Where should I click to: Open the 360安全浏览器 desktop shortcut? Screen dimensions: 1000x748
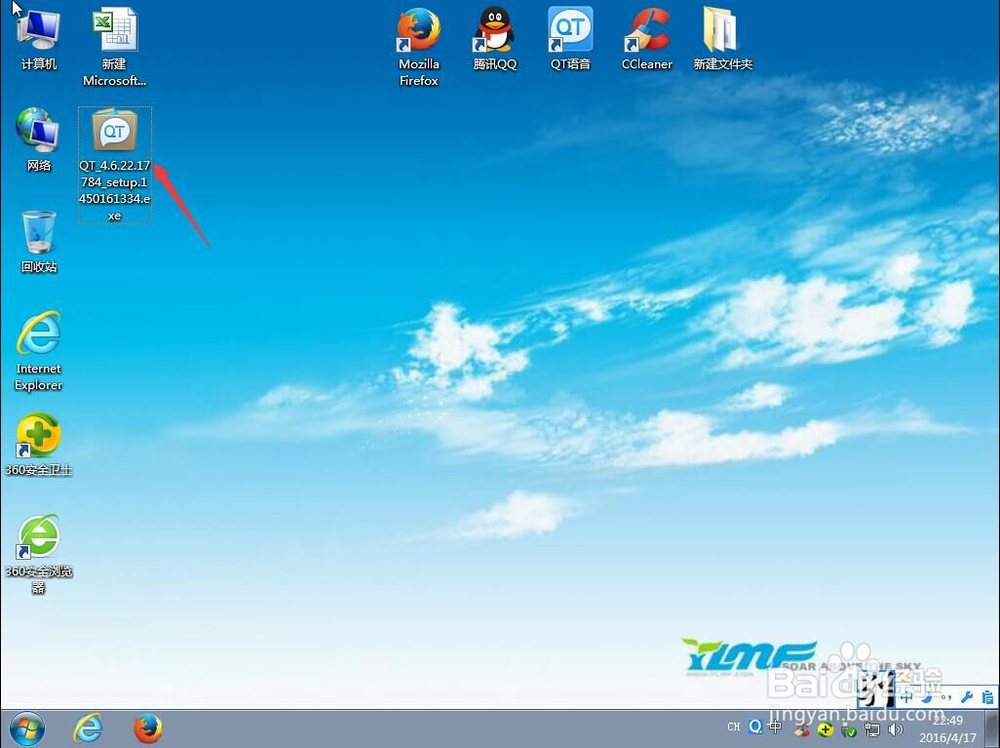(38, 554)
